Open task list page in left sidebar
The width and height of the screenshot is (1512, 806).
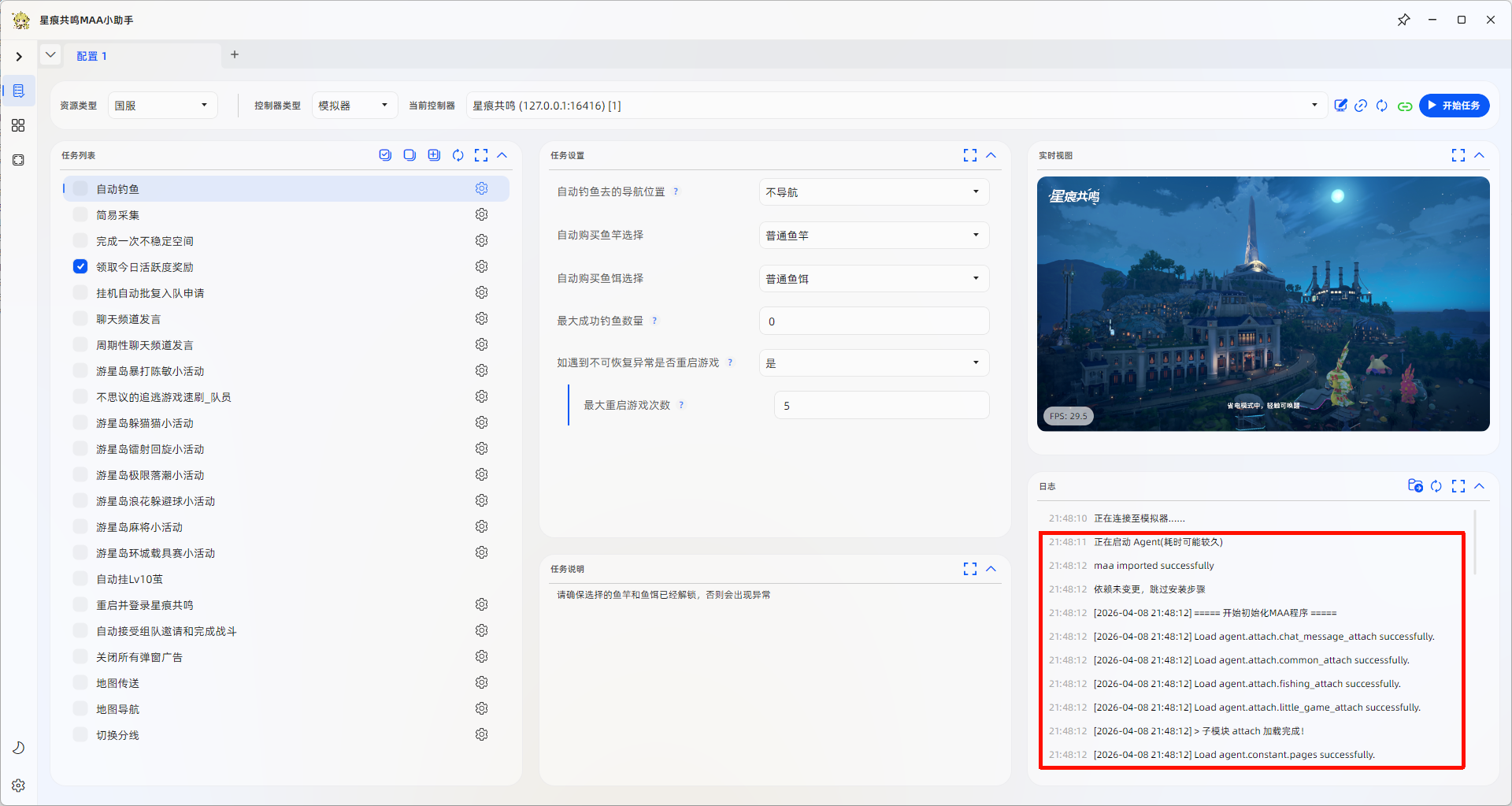pyautogui.click(x=19, y=91)
